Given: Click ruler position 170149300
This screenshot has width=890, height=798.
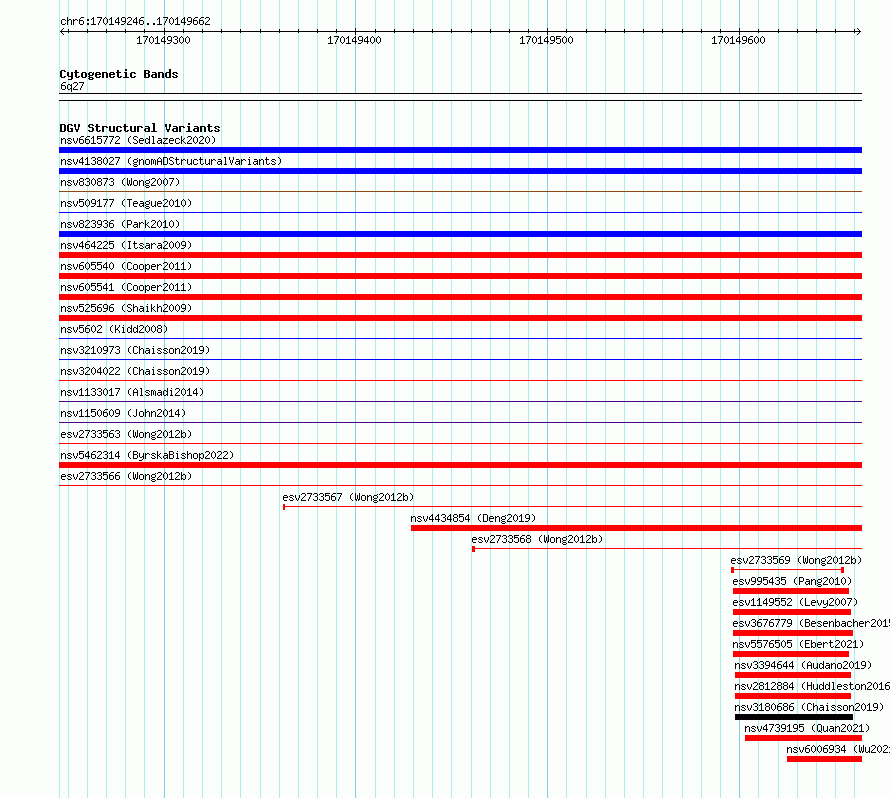Looking at the screenshot, I should pos(163,40).
